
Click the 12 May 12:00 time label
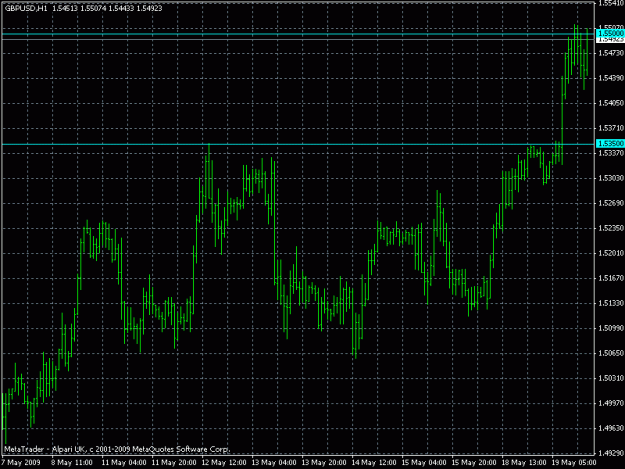click(x=224, y=463)
